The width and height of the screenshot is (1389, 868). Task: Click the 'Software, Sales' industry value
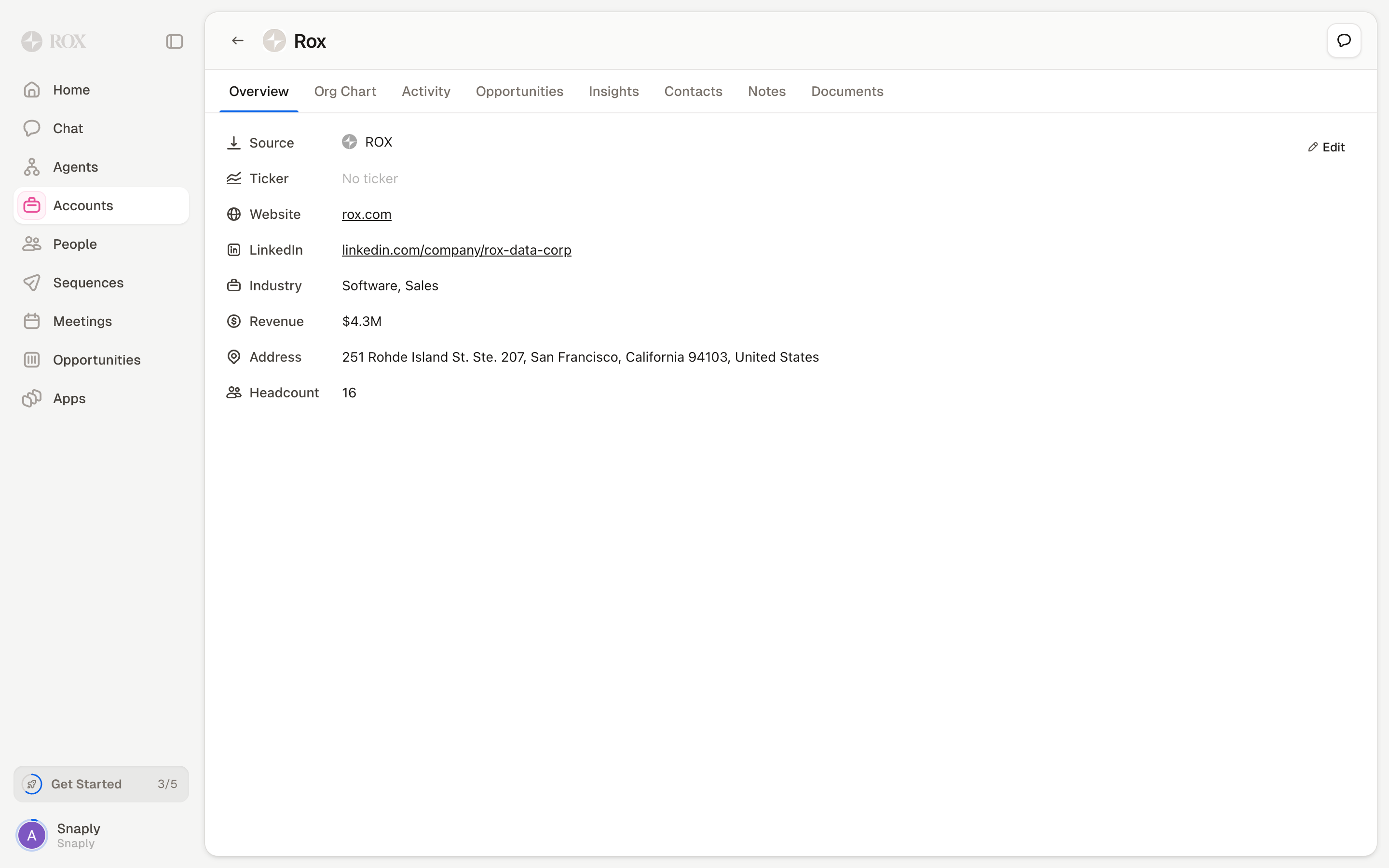click(390, 285)
